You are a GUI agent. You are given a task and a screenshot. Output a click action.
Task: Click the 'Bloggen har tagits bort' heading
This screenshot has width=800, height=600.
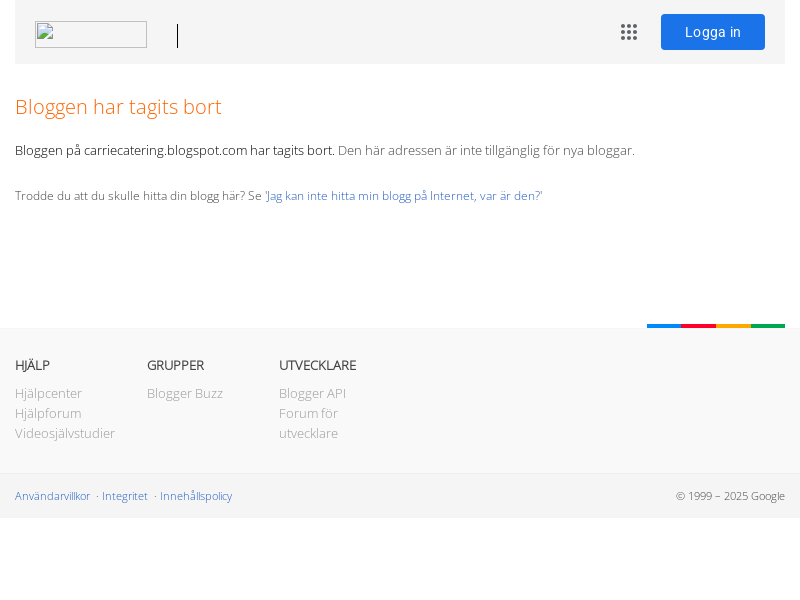(x=118, y=107)
